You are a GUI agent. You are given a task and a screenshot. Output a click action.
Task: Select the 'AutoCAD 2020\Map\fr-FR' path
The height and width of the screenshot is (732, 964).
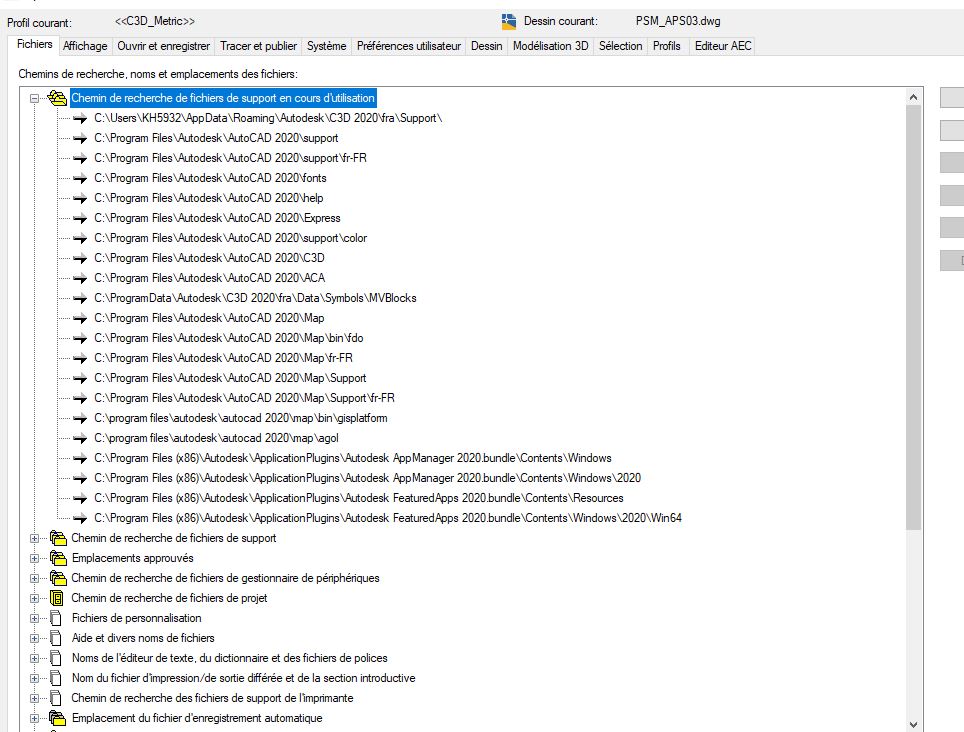click(x=223, y=358)
